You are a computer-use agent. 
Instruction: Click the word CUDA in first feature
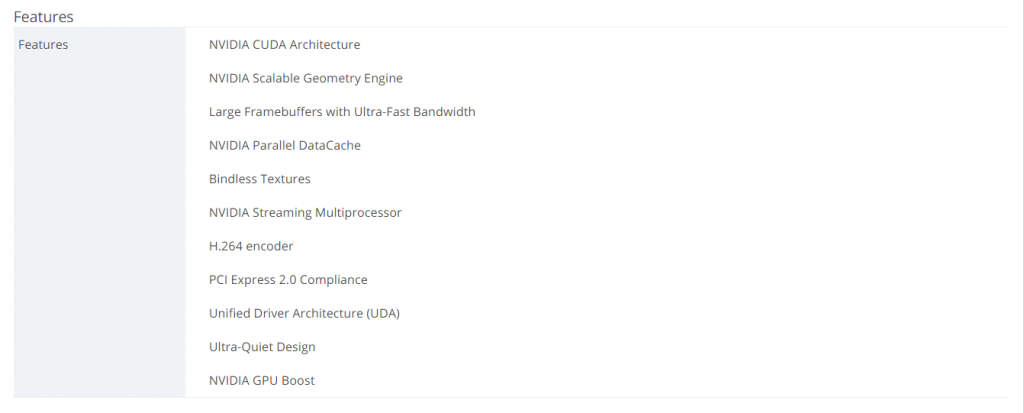pyautogui.click(x=269, y=45)
